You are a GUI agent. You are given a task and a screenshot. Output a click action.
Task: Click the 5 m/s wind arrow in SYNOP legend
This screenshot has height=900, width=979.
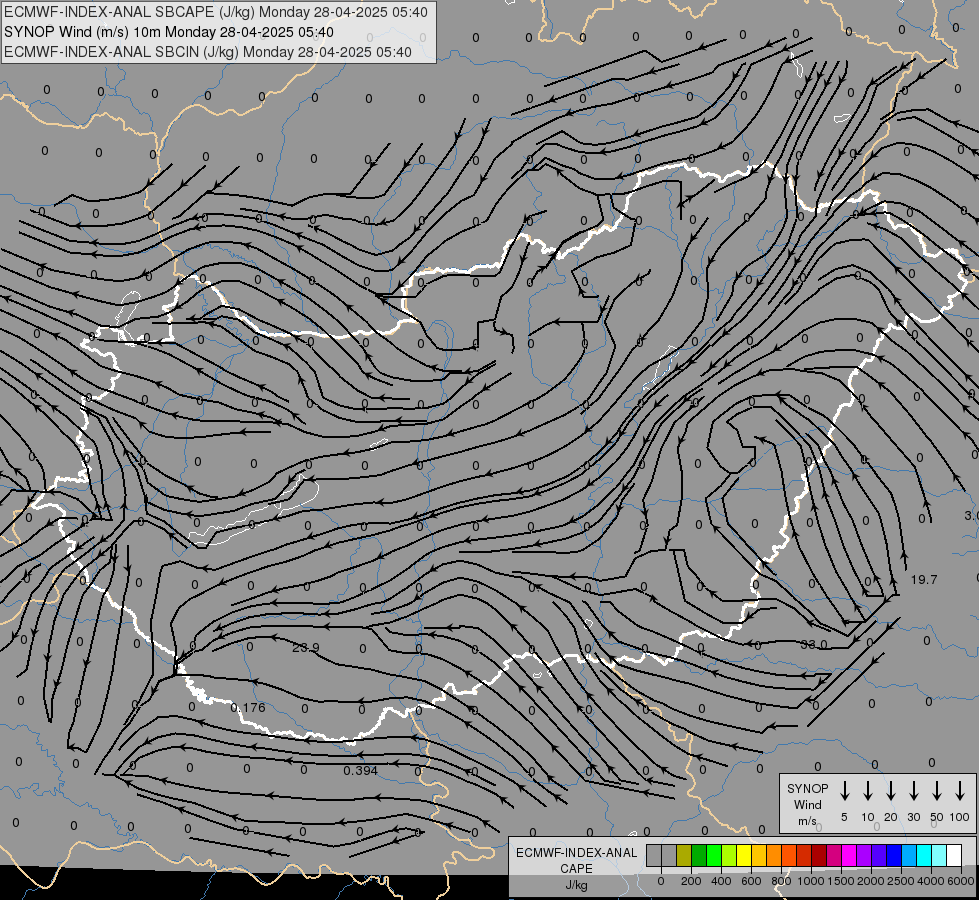844,790
